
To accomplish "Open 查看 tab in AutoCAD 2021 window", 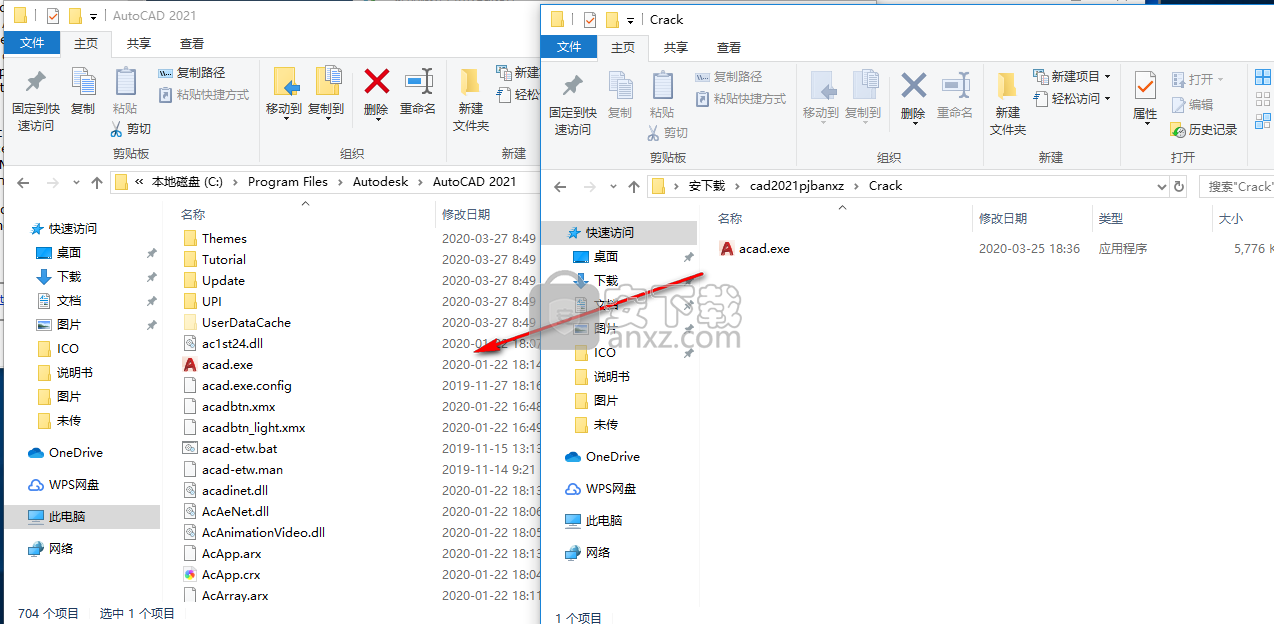I will coord(192,43).
